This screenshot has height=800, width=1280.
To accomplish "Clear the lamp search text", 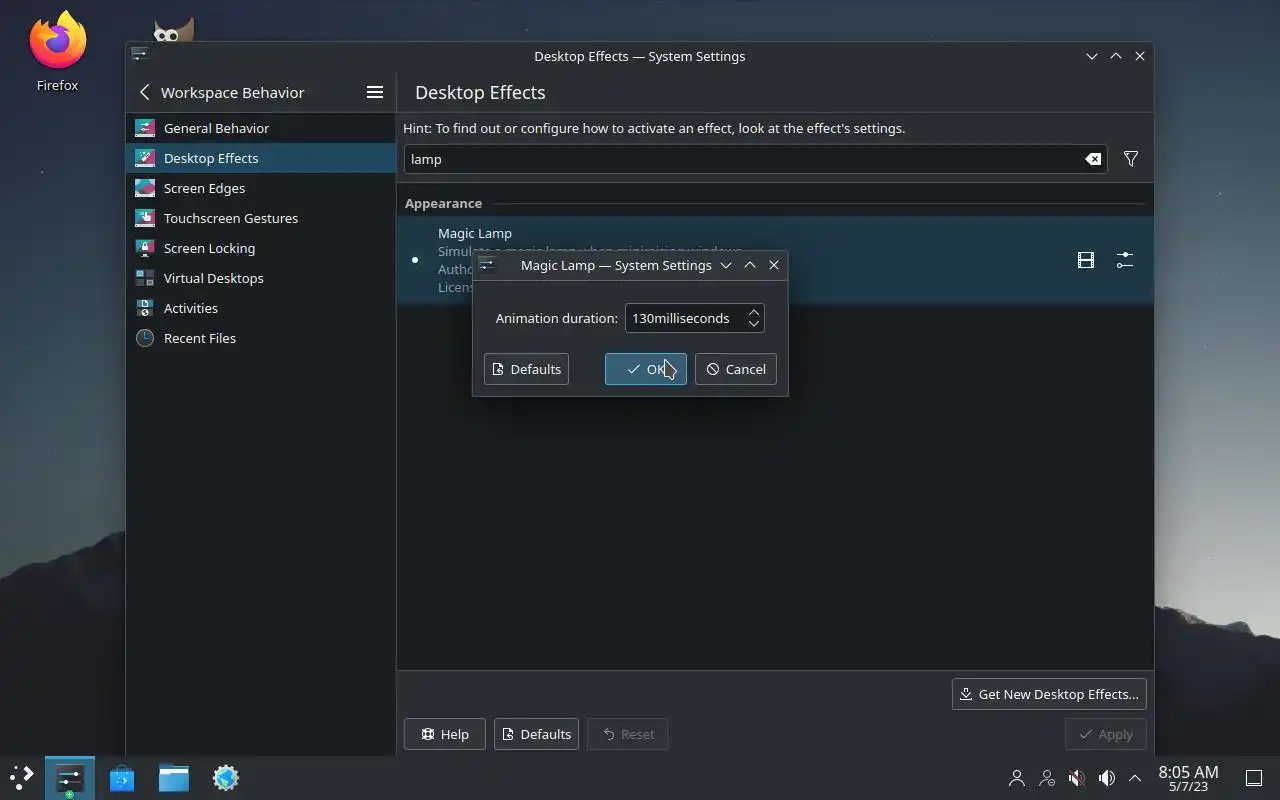I will (x=1093, y=159).
